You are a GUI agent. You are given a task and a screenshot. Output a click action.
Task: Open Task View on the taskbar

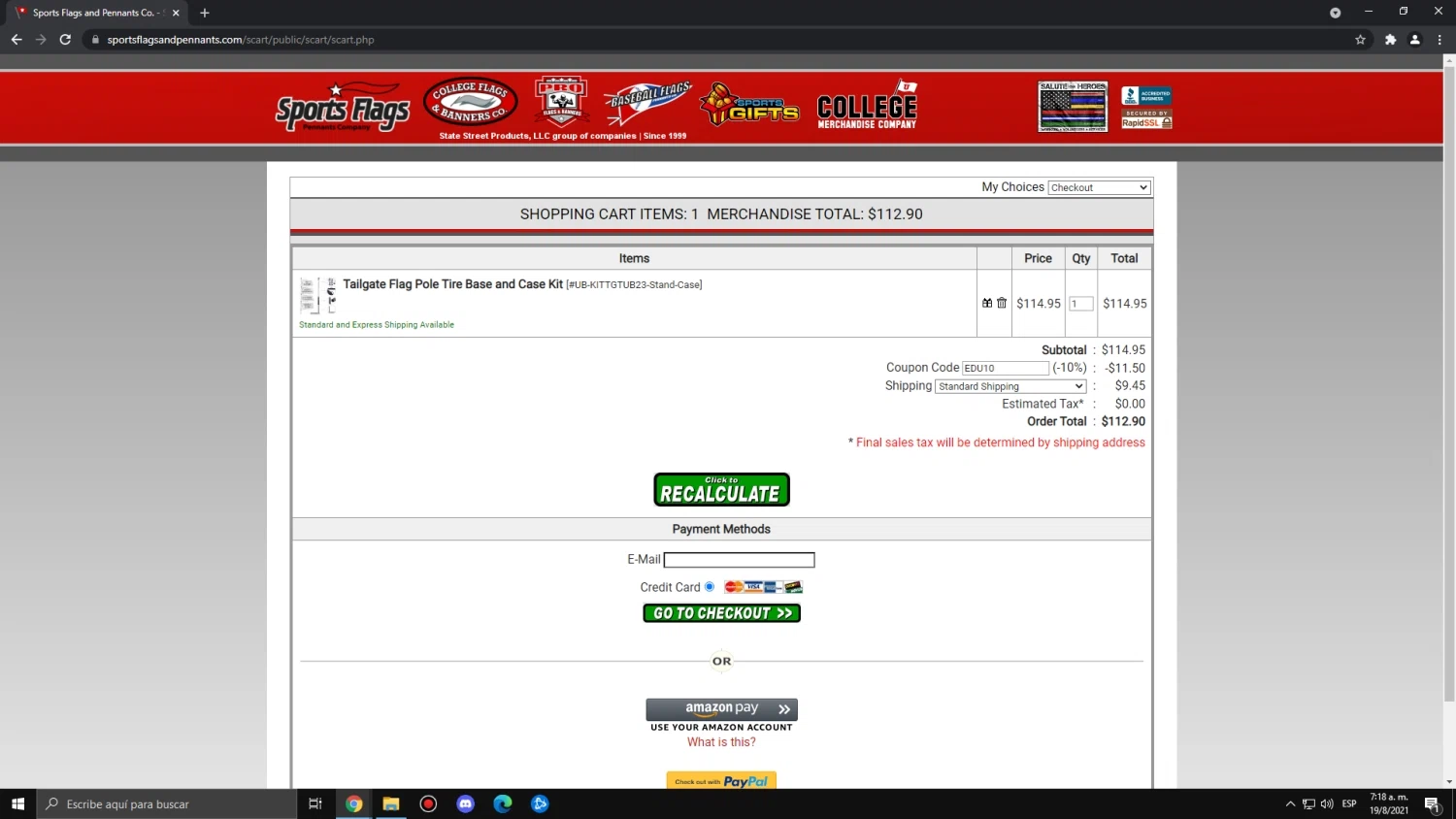click(314, 803)
